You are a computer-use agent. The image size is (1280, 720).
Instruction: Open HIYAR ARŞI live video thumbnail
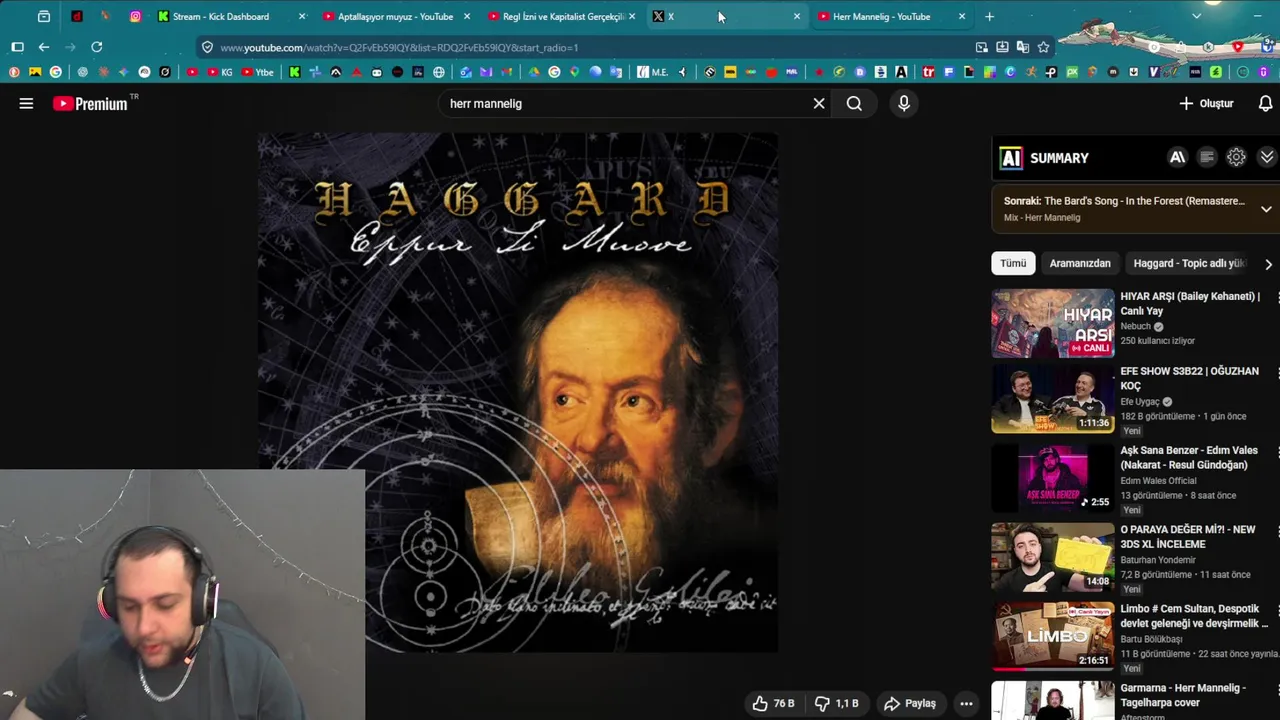(1052, 323)
